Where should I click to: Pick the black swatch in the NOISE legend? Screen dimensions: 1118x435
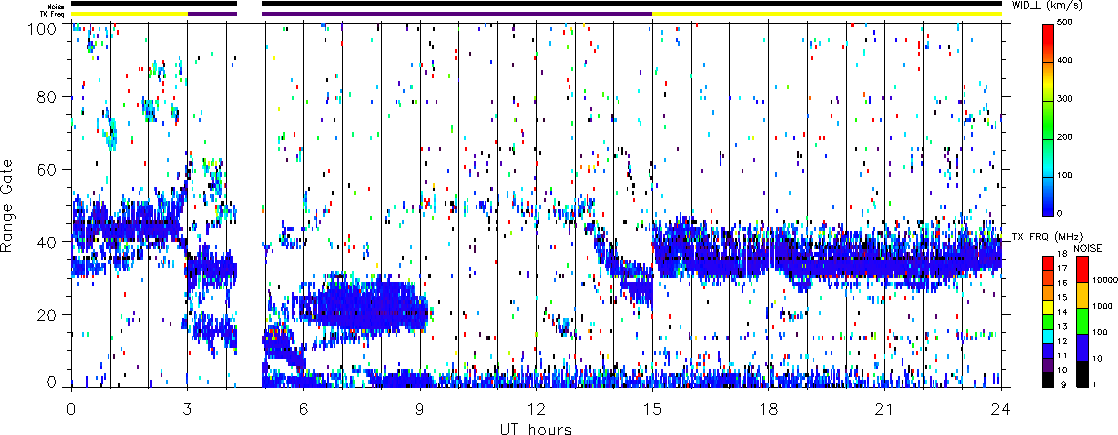[1080, 374]
